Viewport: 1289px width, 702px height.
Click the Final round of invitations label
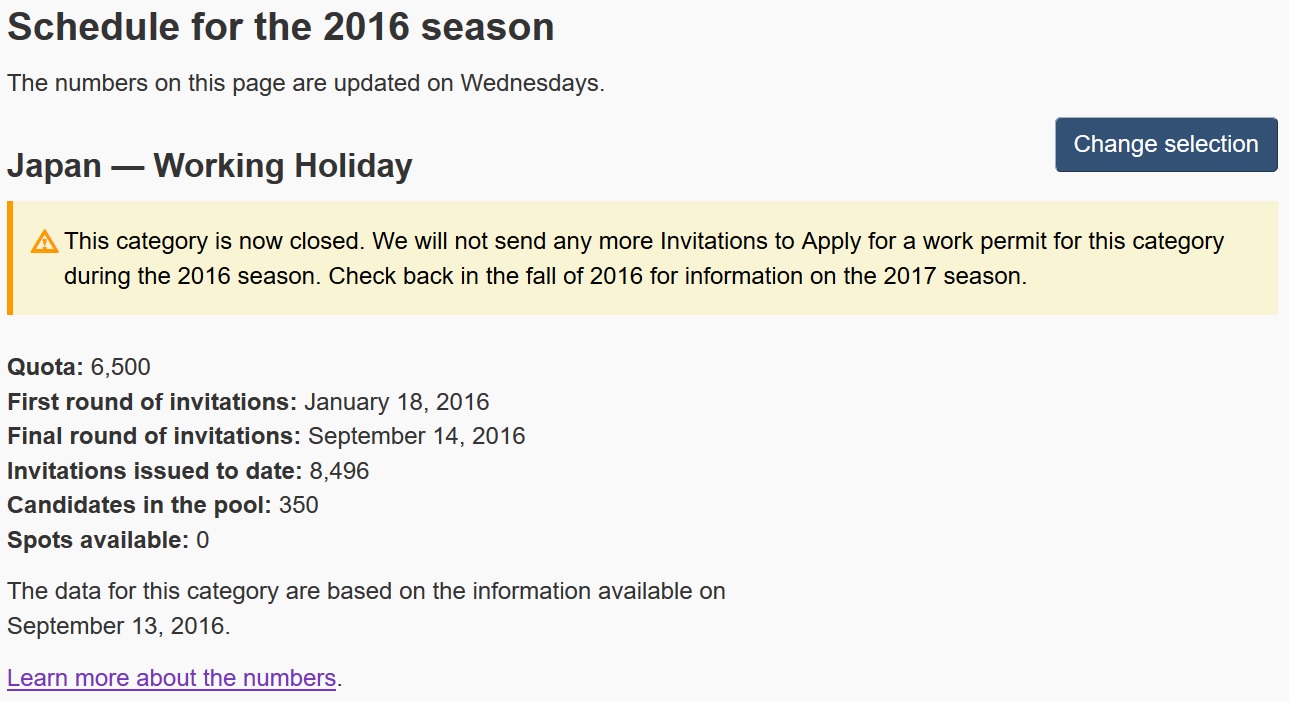(x=154, y=436)
